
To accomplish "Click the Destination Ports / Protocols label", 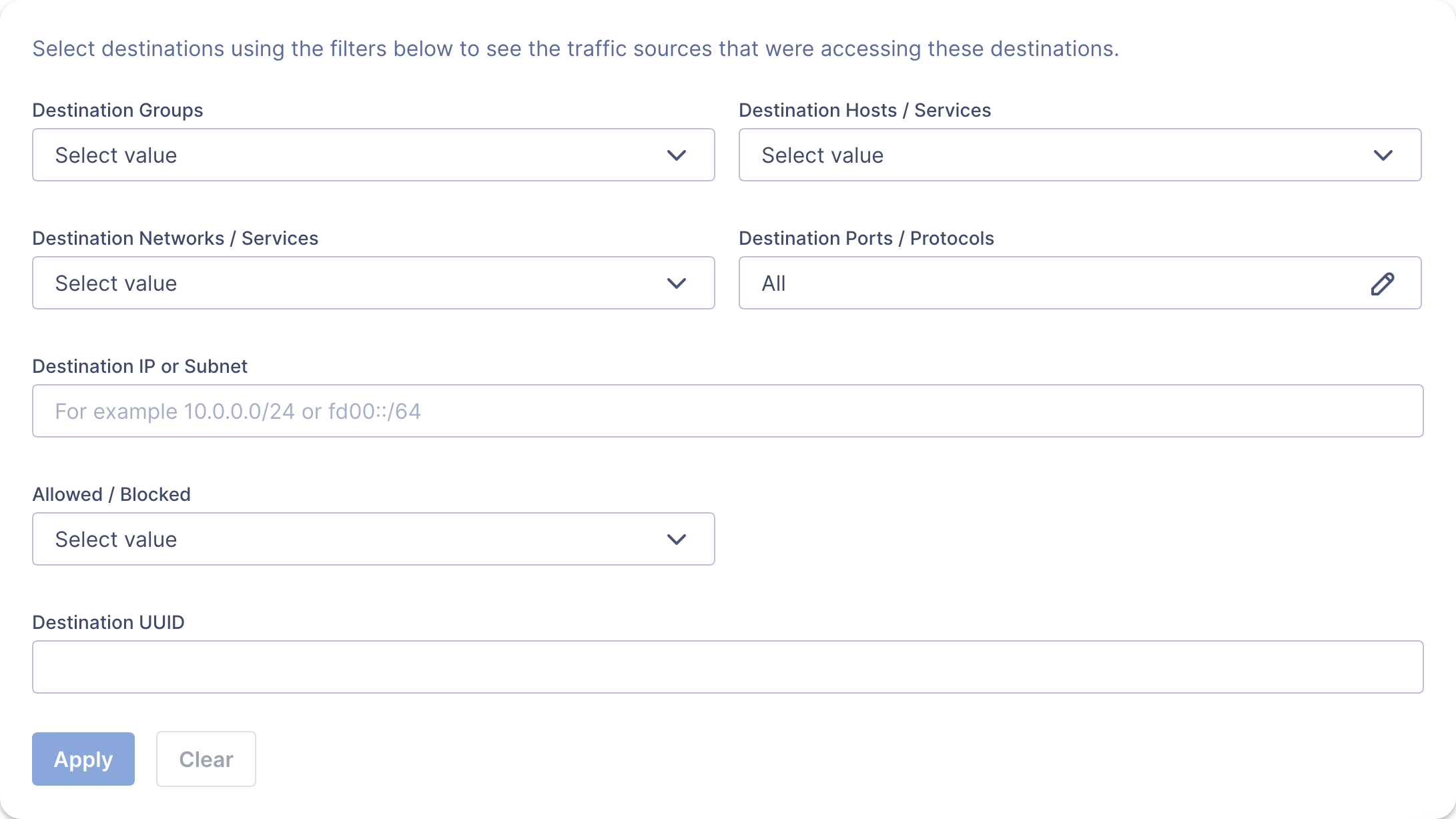I will (x=866, y=238).
